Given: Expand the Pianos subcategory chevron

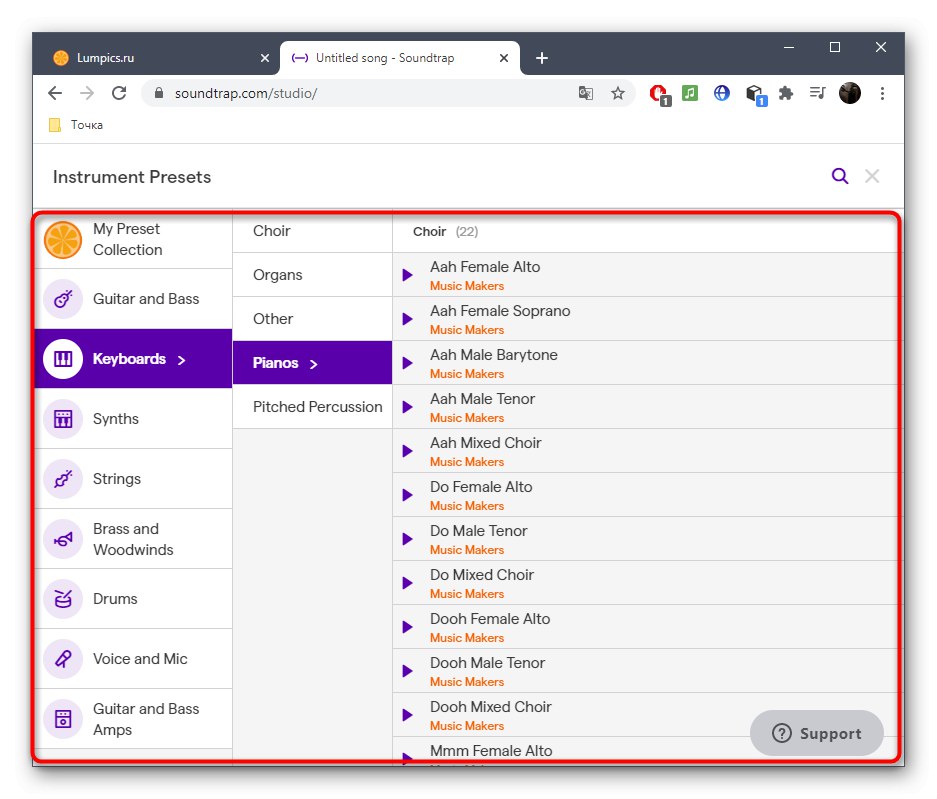Looking at the screenshot, I should (313, 364).
